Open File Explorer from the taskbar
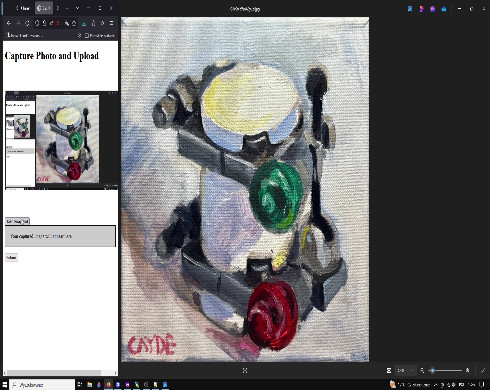The image size is (490, 390). pos(90,385)
